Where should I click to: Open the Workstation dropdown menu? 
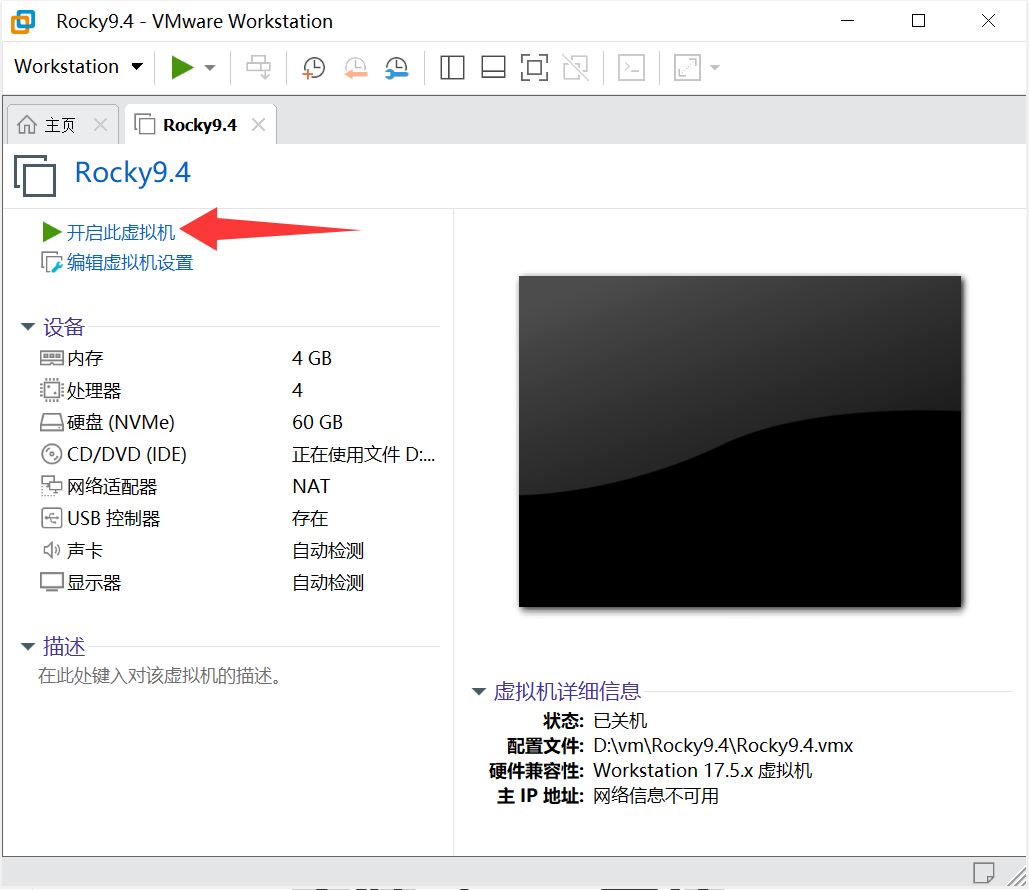[x=78, y=67]
